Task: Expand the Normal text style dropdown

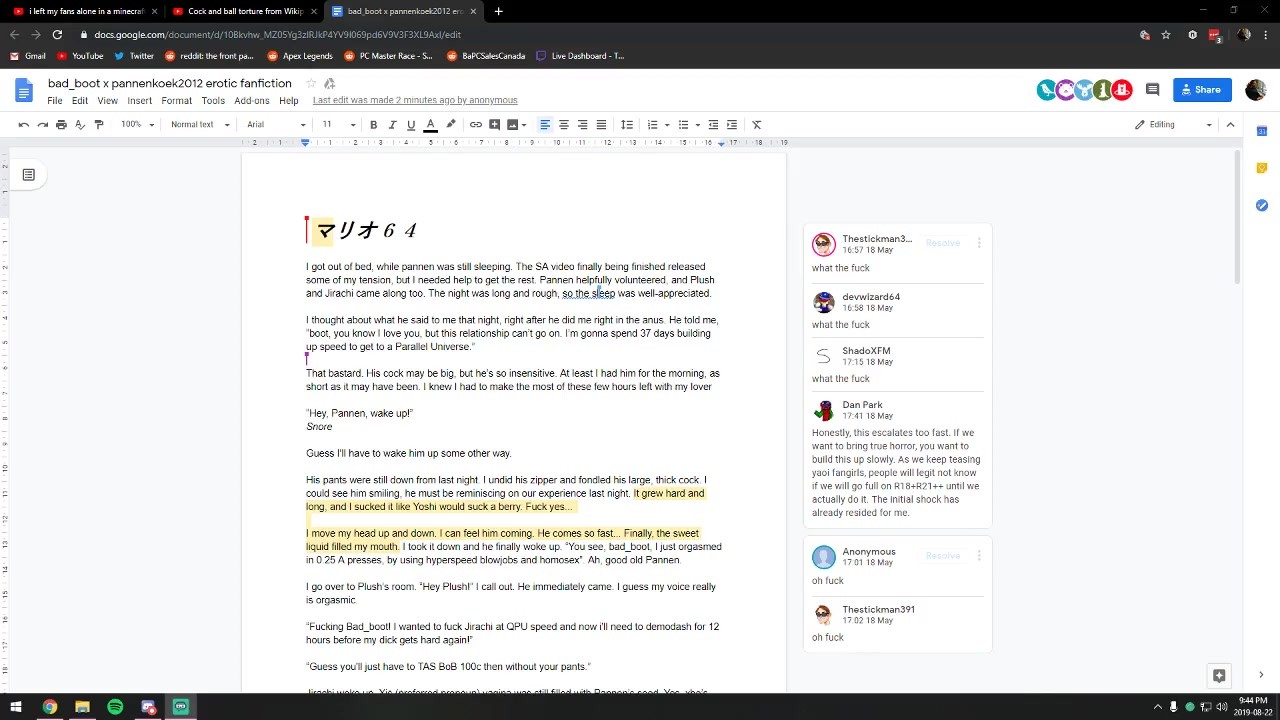Action: point(200,125)
